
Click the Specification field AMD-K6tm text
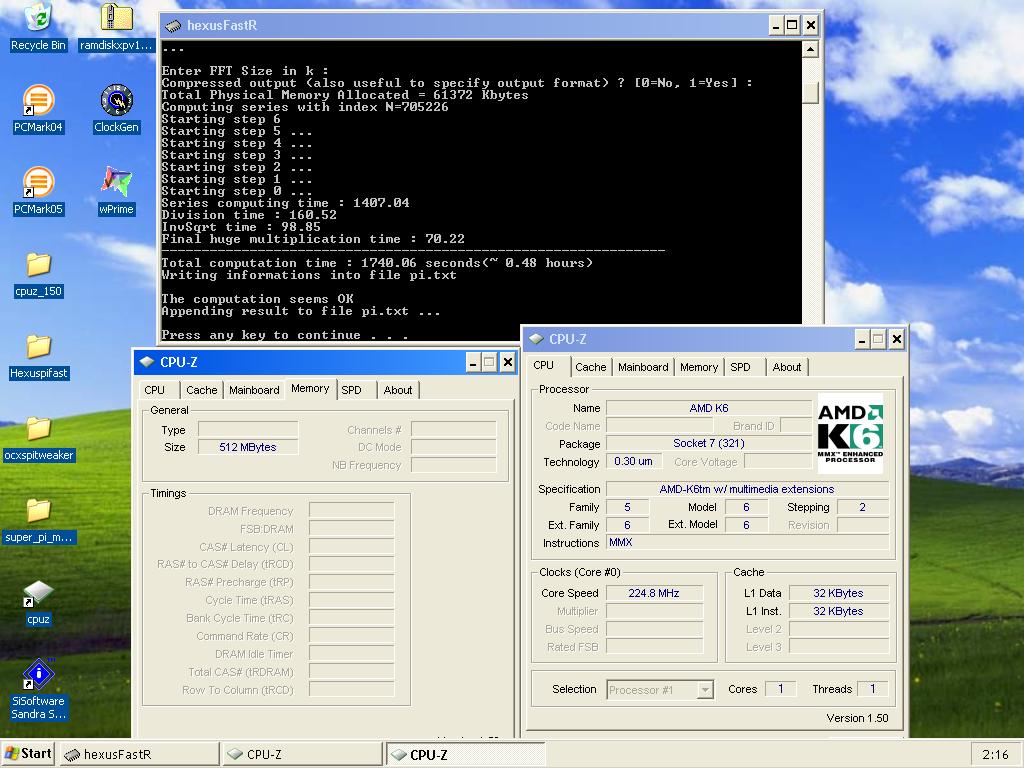pyautogui.click(x=746, y=489)
